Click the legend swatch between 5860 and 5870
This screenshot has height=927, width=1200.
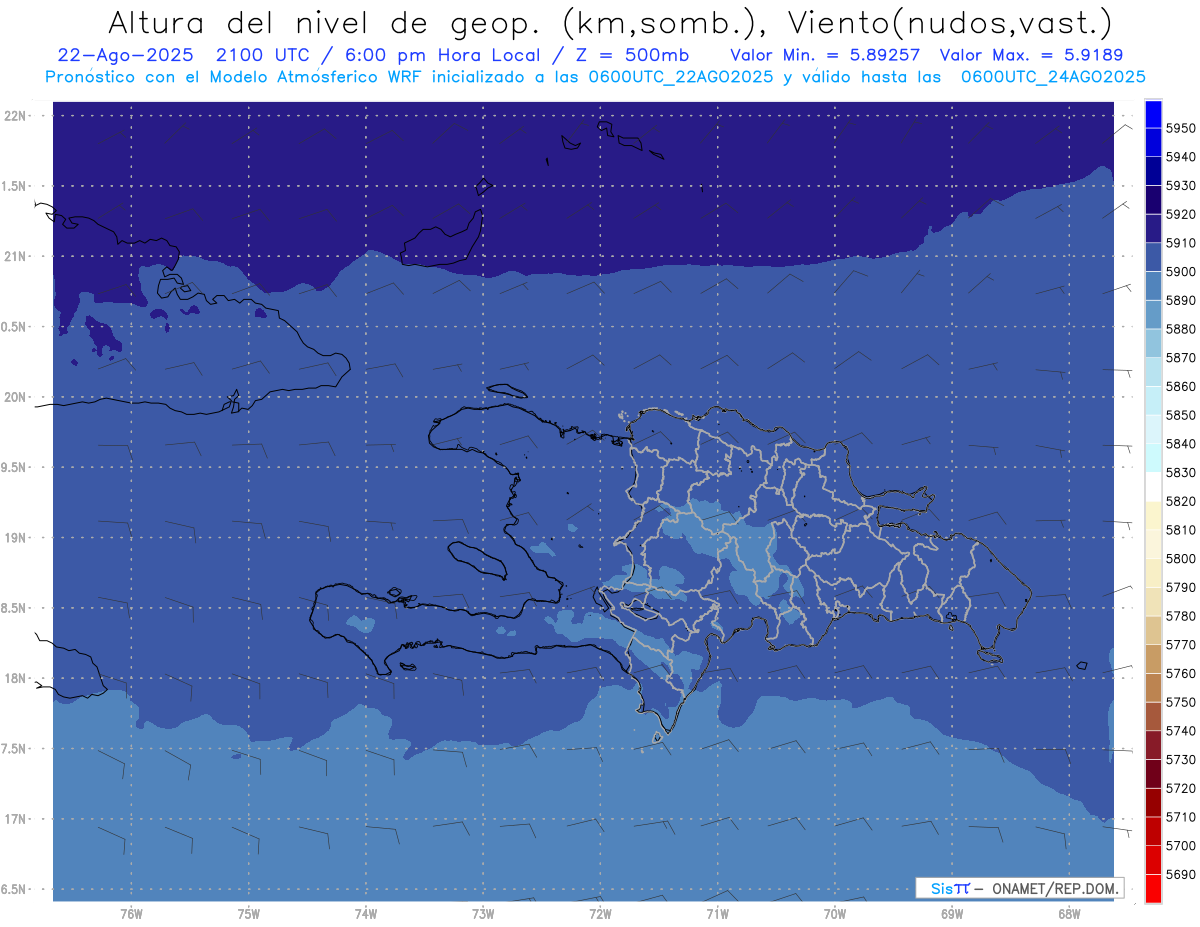1153,372
